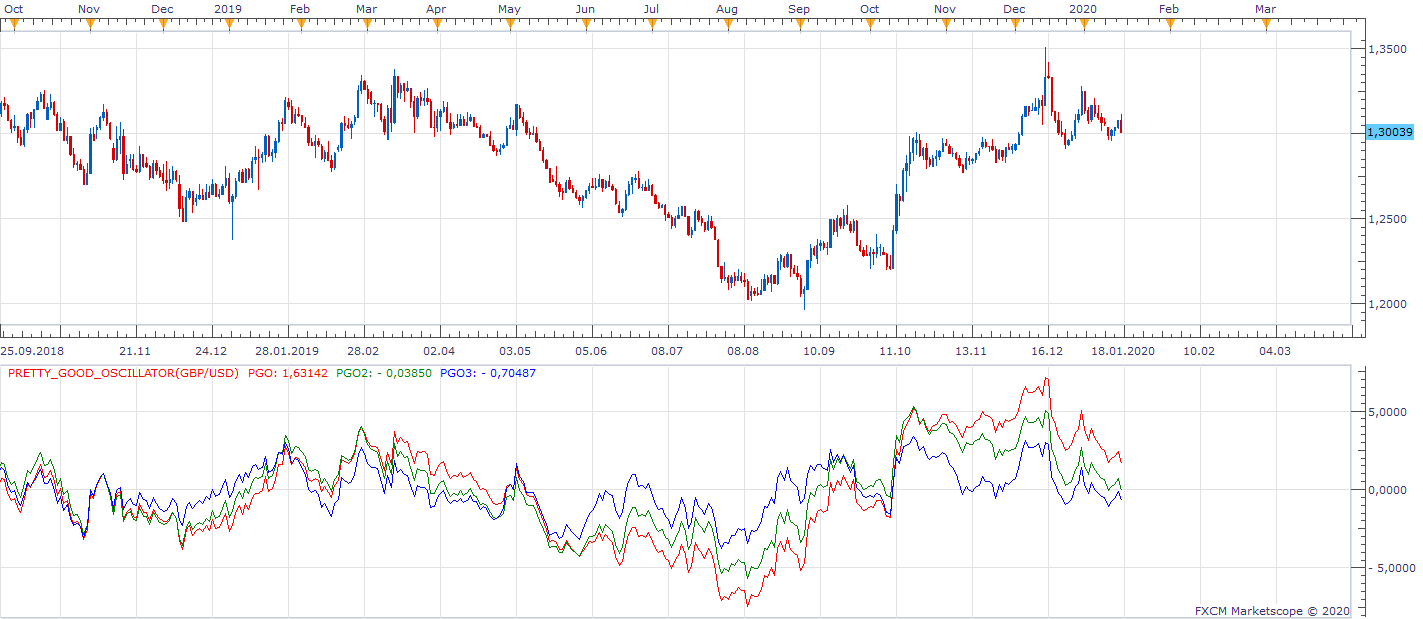Click the 25.09.2018 date label
The width and height of the screenshot is (1423, 619).
pos(33,351)
